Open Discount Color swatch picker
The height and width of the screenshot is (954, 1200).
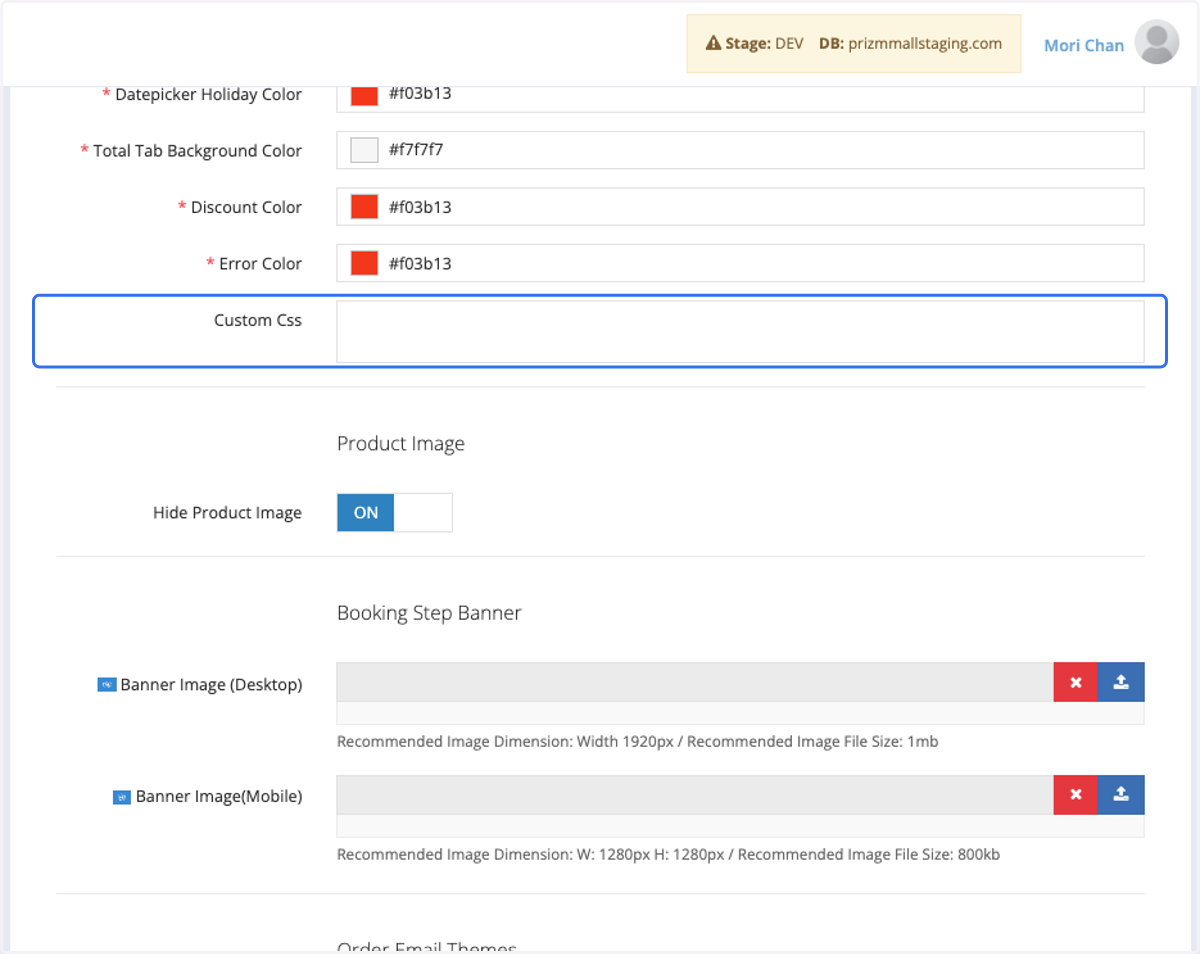pyautogui.click(x=364, y=207)
